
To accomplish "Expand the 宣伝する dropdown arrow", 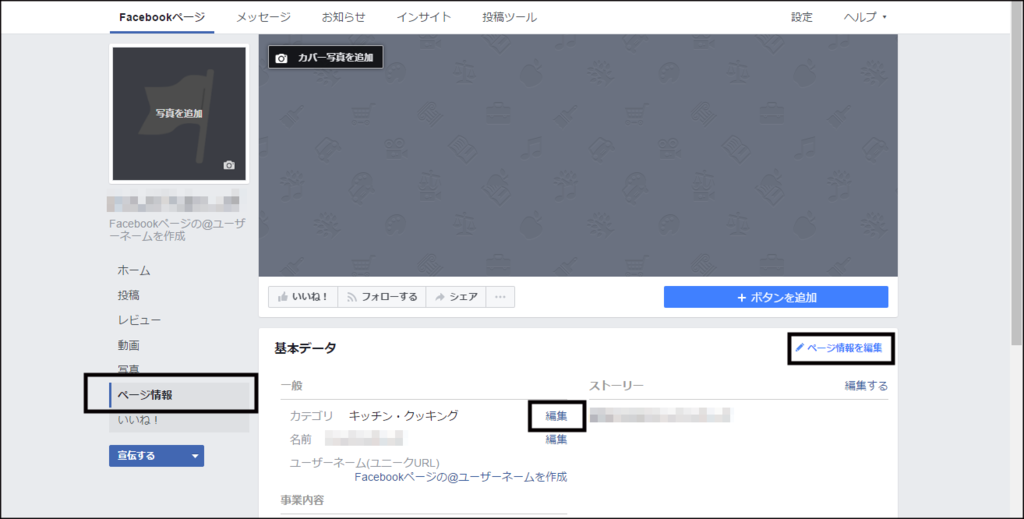I will pos(195,456).
